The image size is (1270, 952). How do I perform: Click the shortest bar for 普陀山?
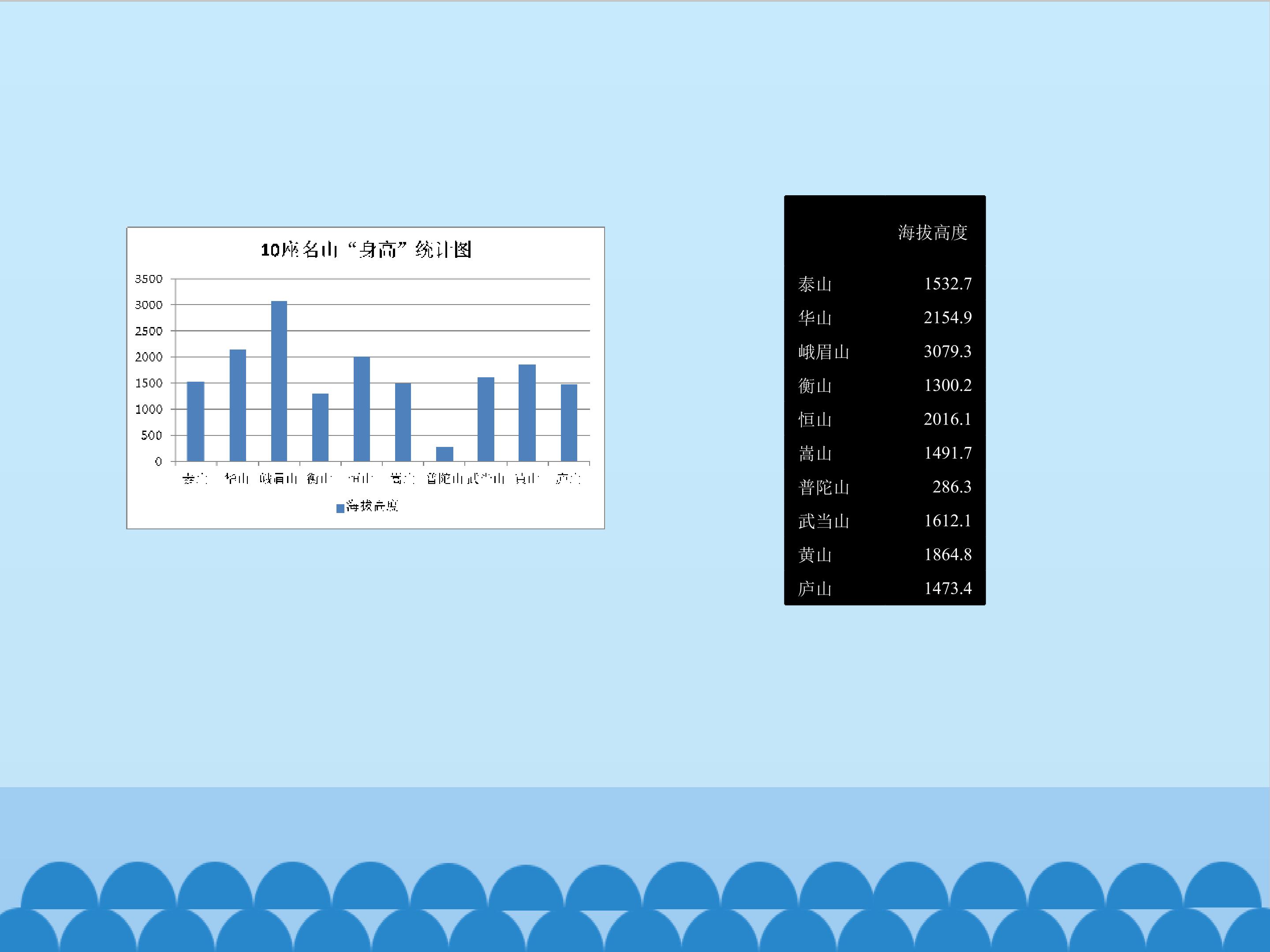coord(444,454)
